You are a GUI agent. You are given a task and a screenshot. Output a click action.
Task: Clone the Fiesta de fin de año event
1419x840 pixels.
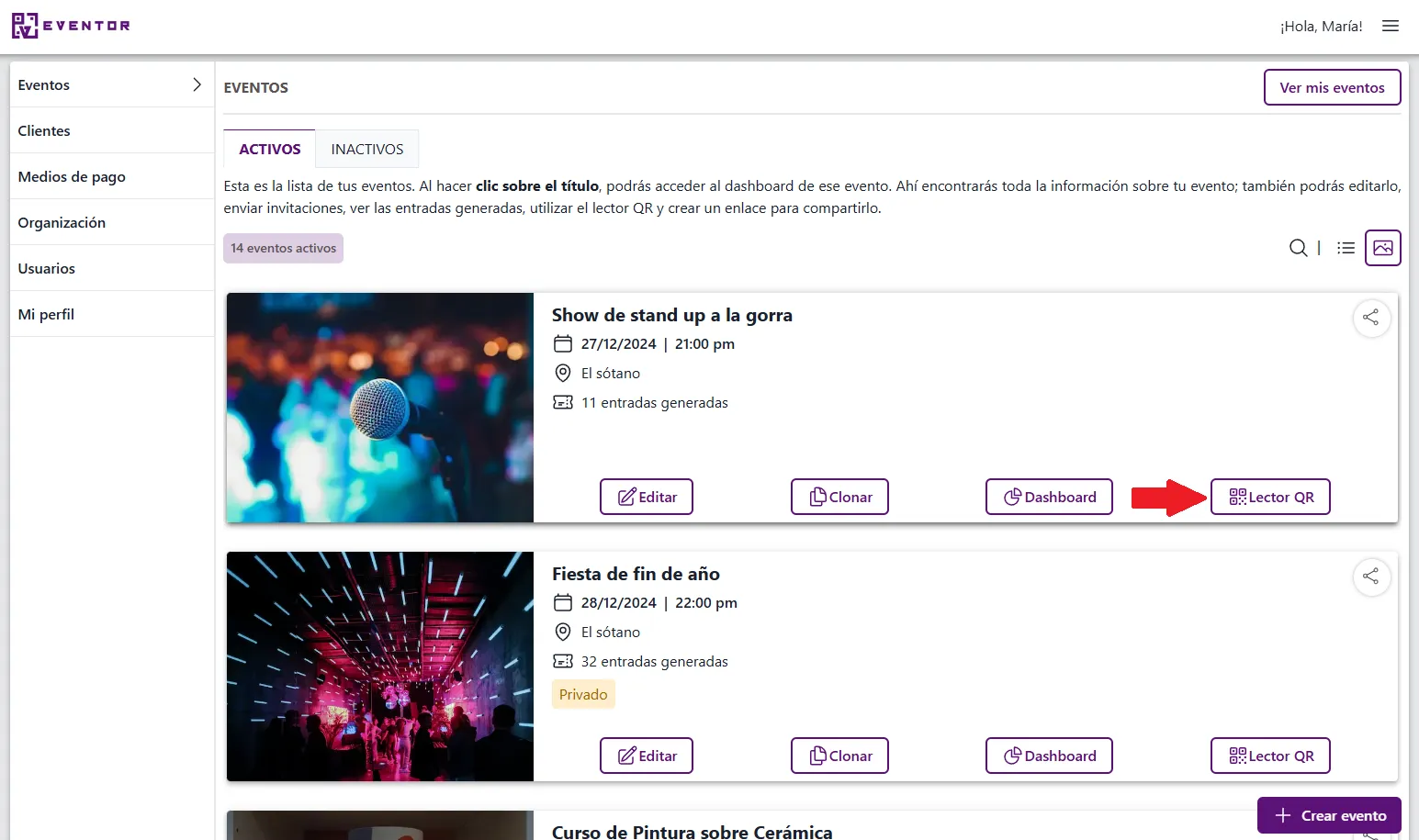point(839,756)
